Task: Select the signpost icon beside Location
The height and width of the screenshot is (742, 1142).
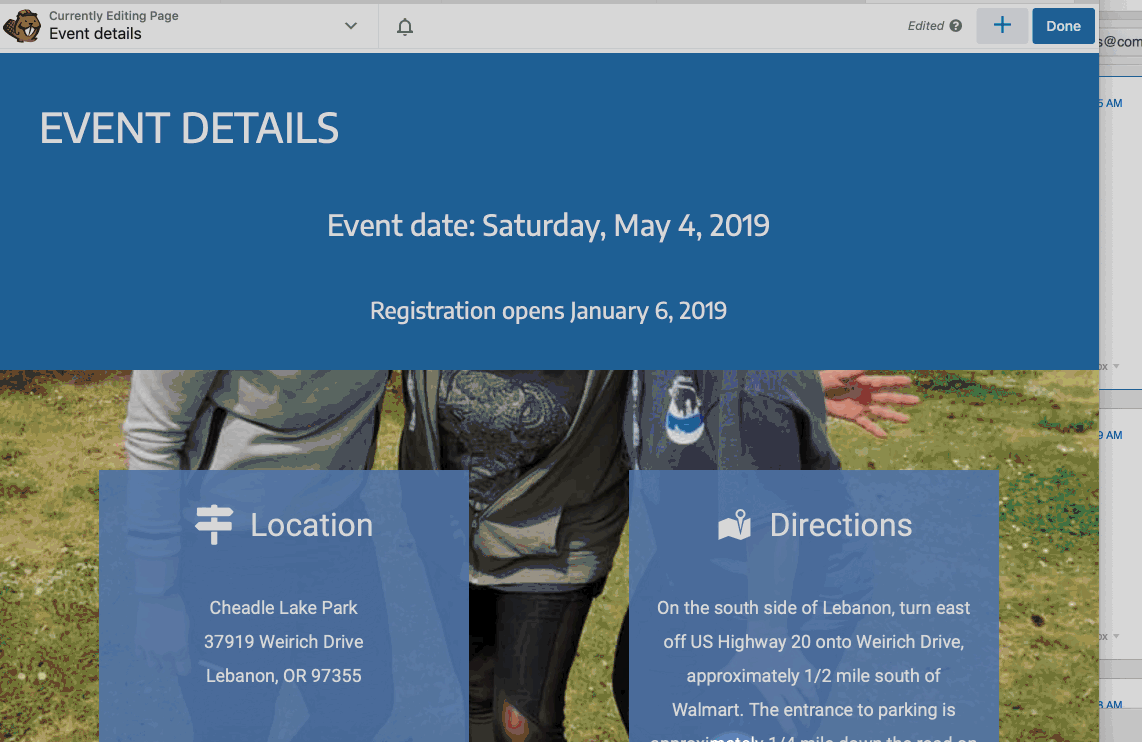Action: [214, 525]
